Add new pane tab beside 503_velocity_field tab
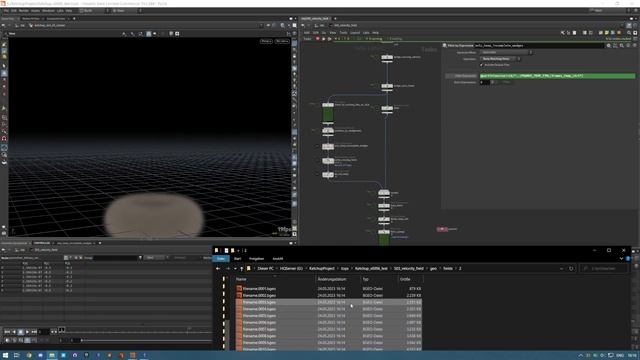 pyautogui.click(x=335, y=18)
